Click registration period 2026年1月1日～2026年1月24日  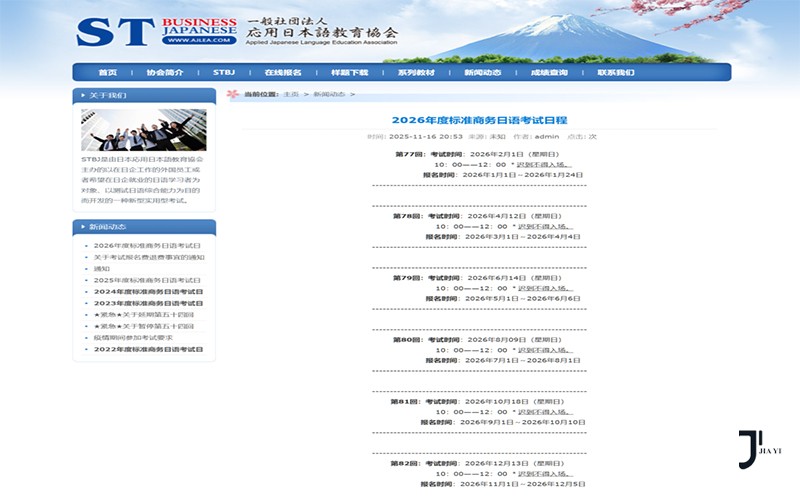point(522,175)
